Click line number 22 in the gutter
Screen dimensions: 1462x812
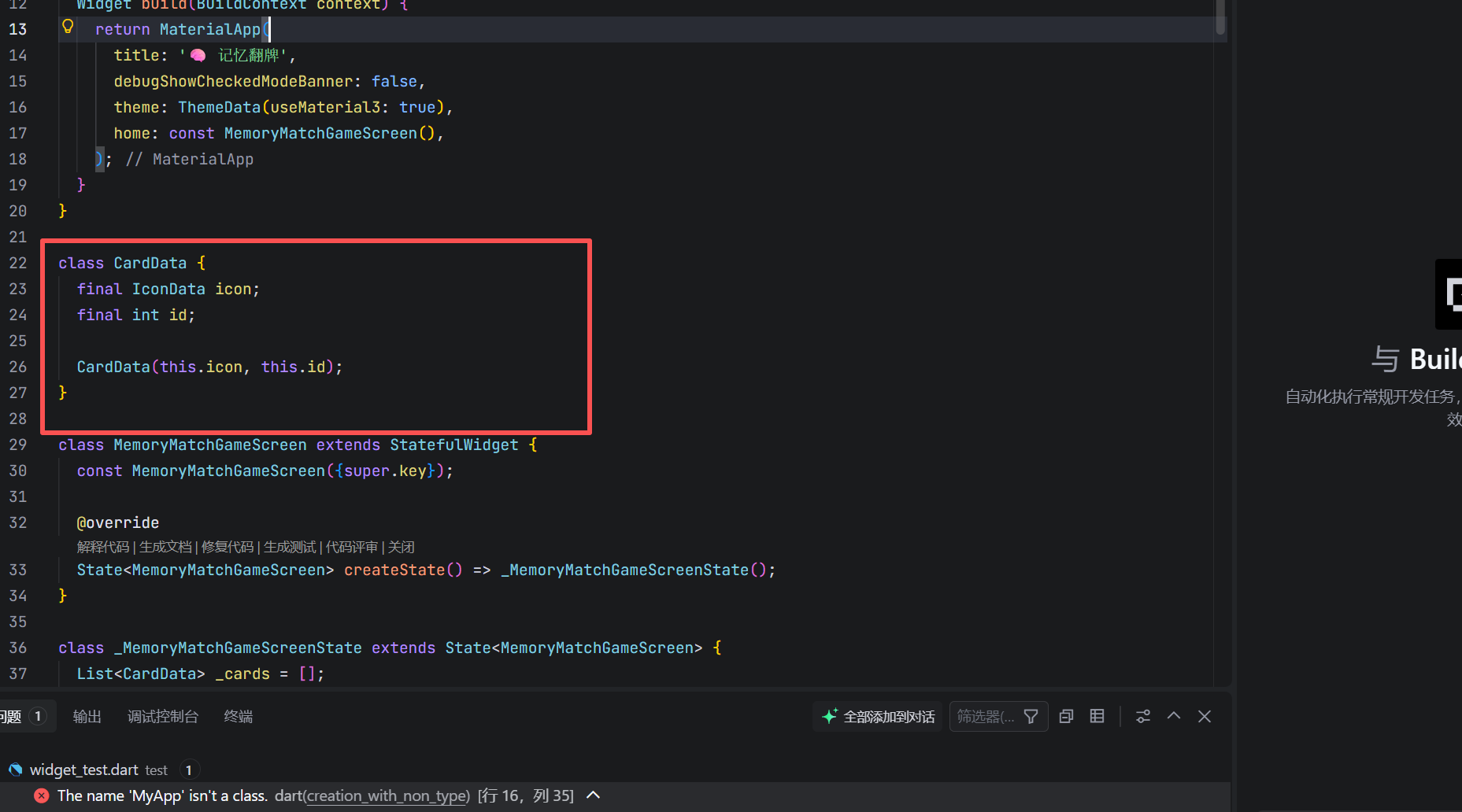[x=18, y=263]
